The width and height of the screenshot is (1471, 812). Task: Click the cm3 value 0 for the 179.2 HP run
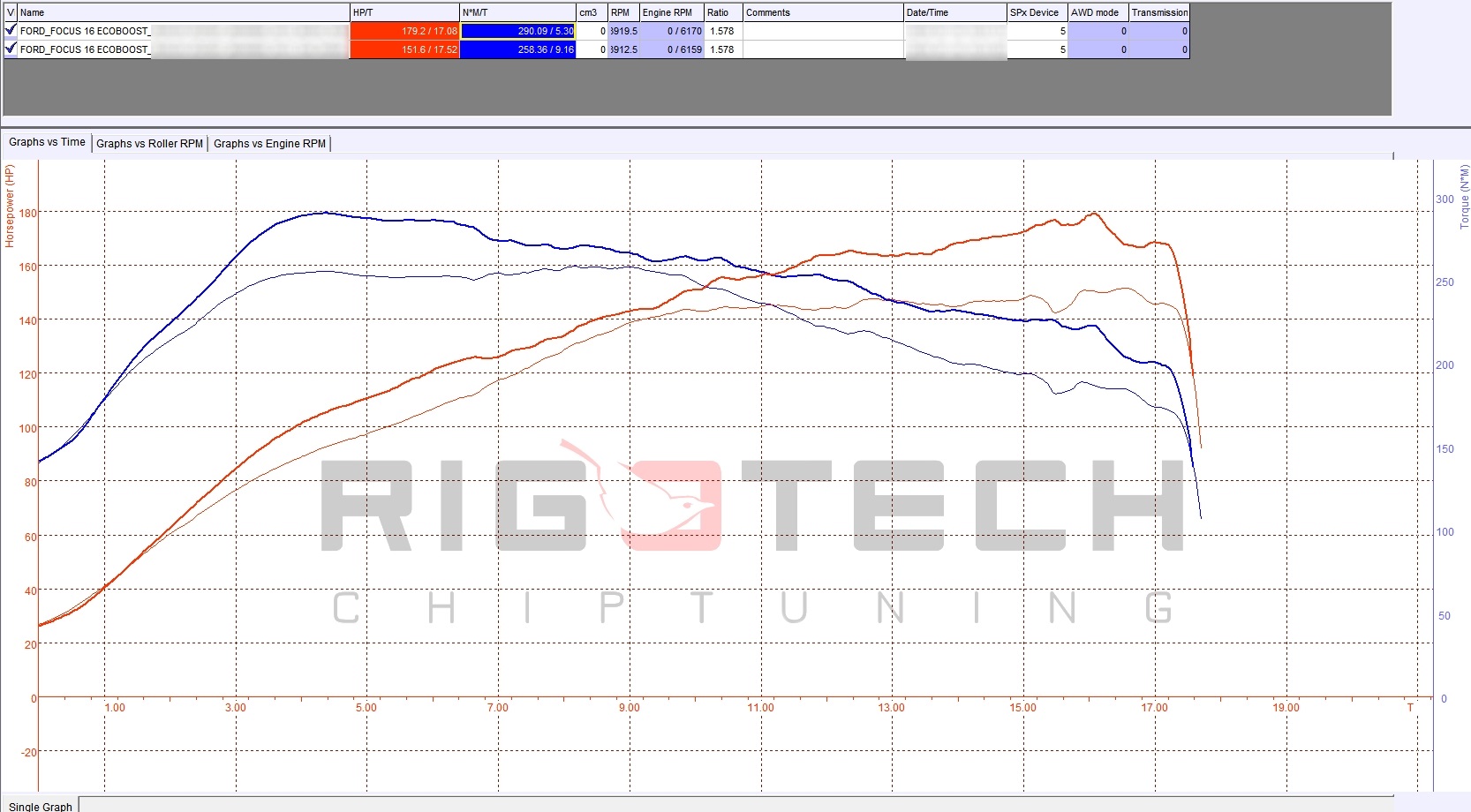click(592, 31)
